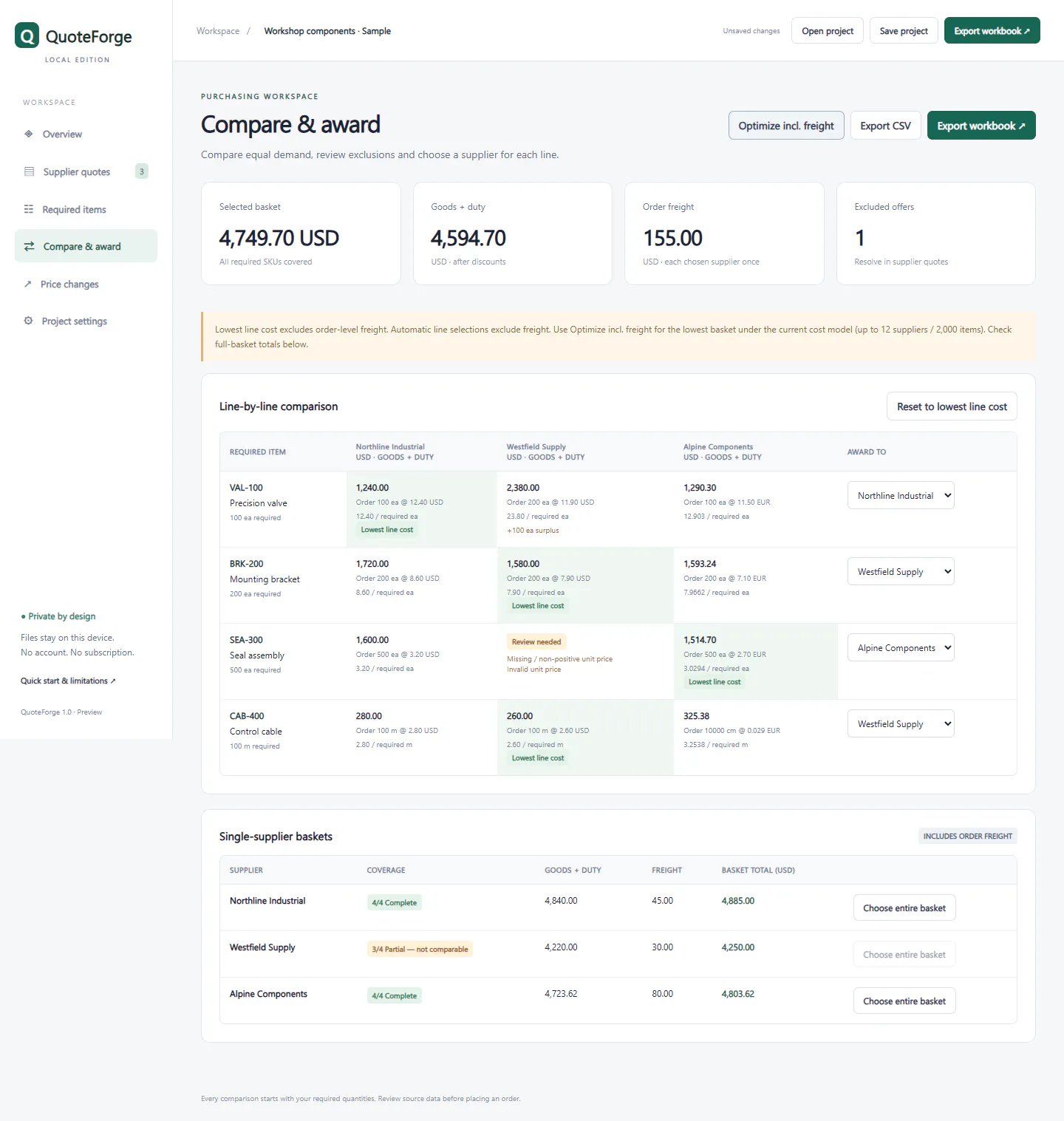Image resolution: width=1064 pixels, height=1121 pixels.
Task: Click the Required items grid icon
Action: click(x=29, y=209)
